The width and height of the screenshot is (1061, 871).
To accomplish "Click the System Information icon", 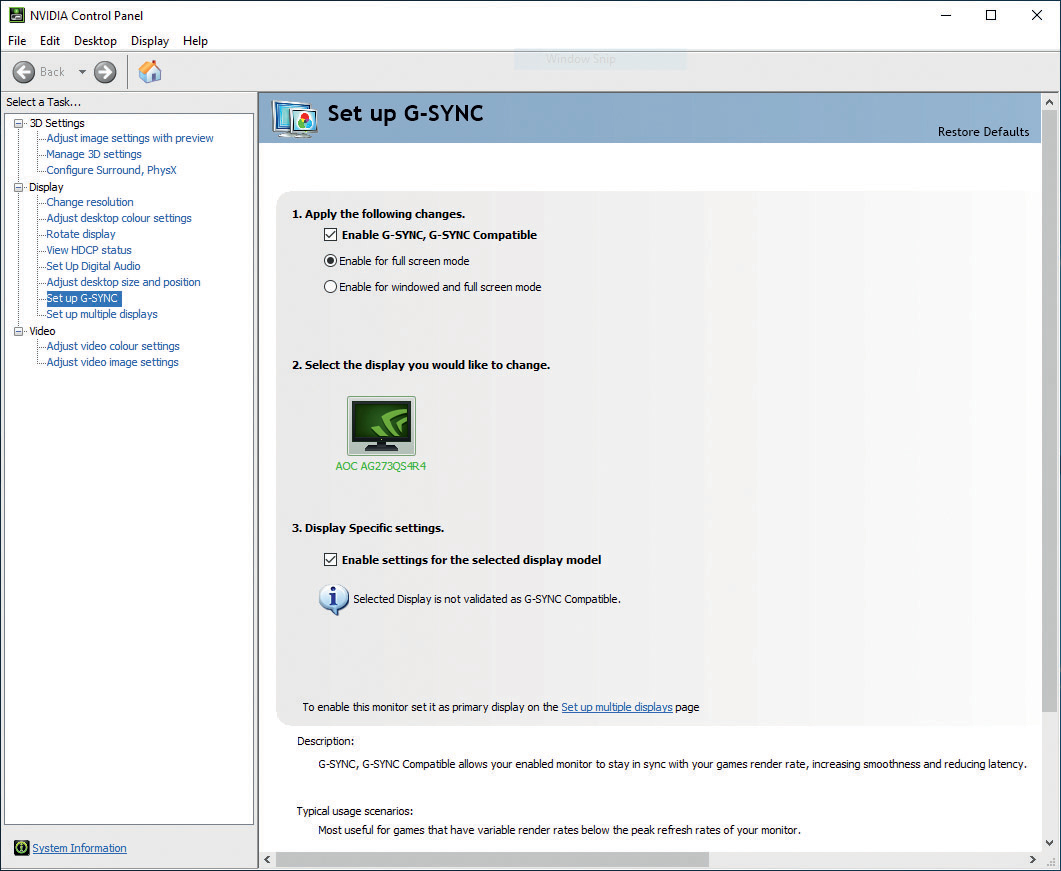I will point(22,847).
